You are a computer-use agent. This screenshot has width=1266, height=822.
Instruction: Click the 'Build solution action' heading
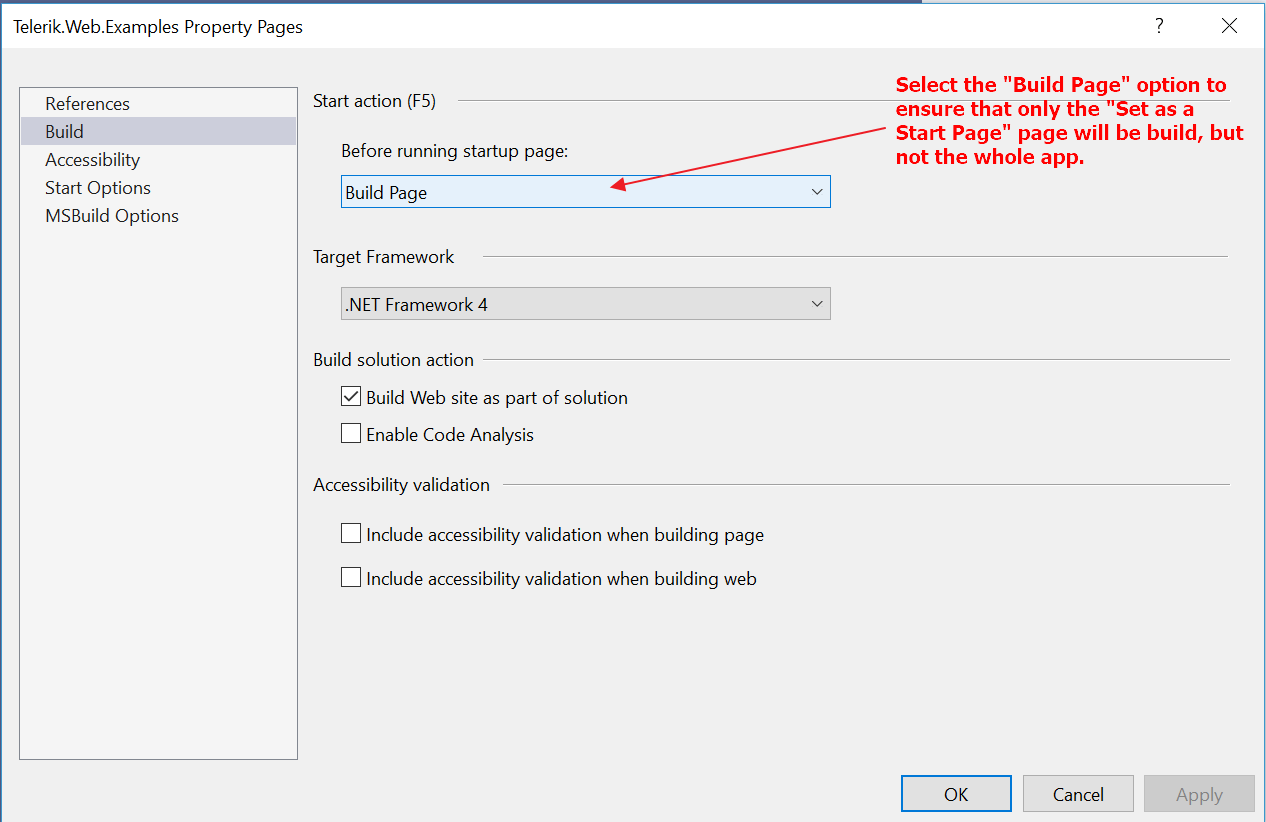click(x=394, y=359)
